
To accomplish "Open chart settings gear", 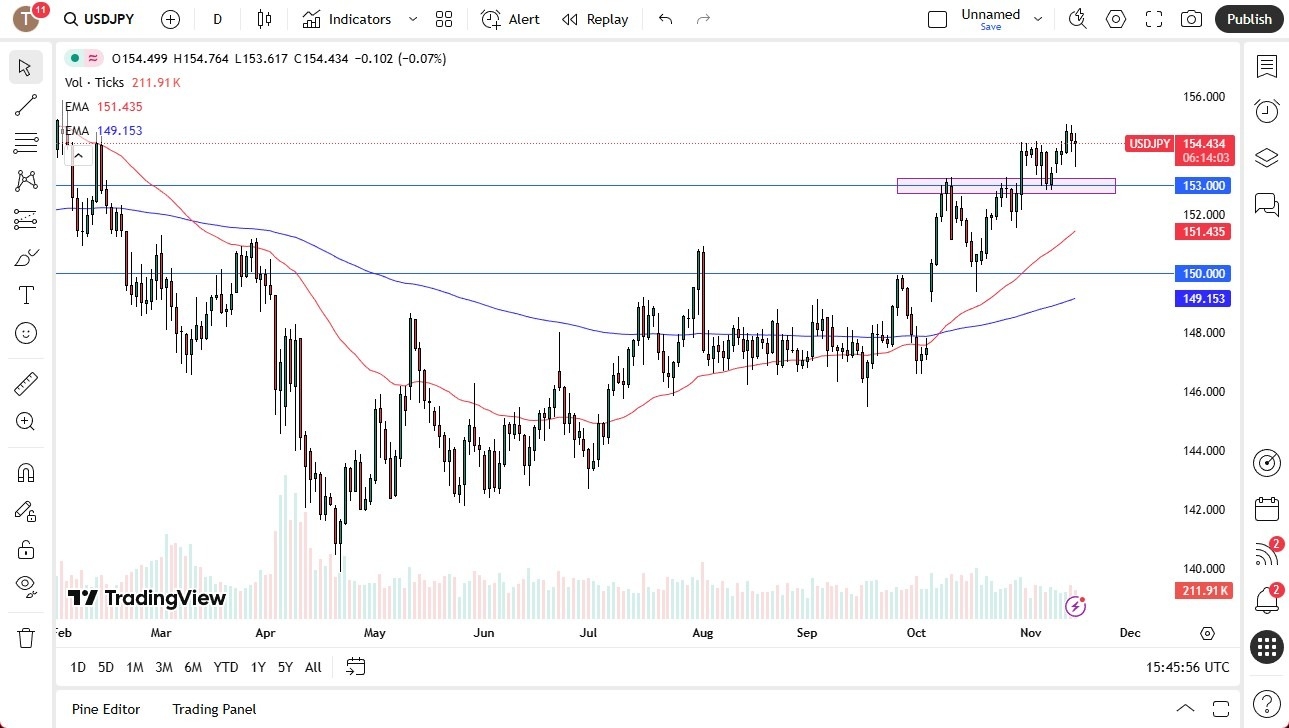I will [x=1115, y=18].
